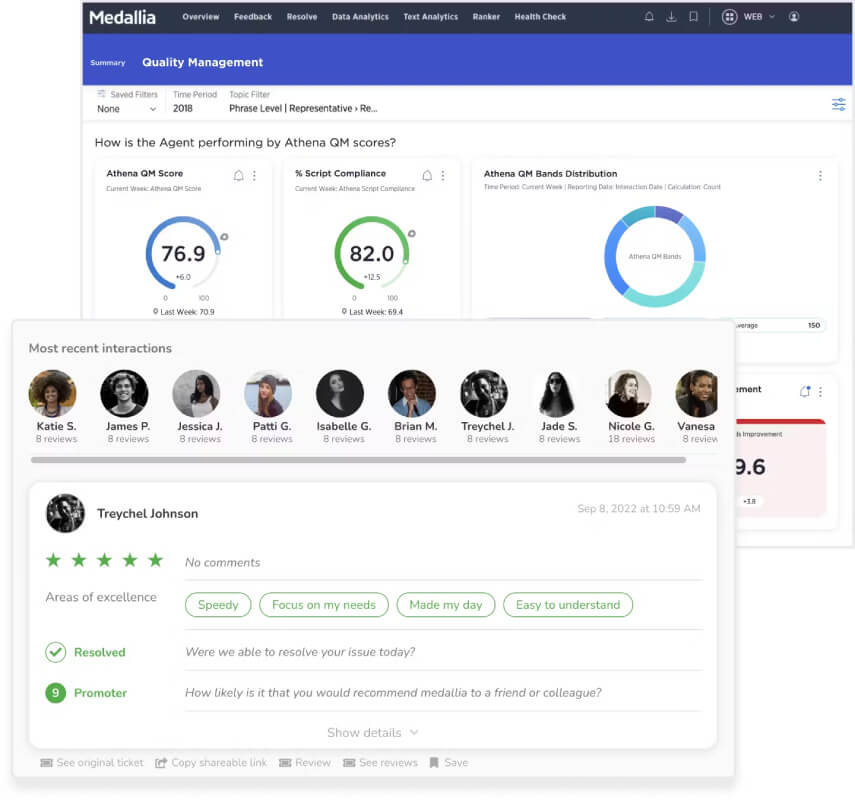Expand Show details
Viewport: 855px width, 800px height.
pyautogui.click(x=372, y=732)
